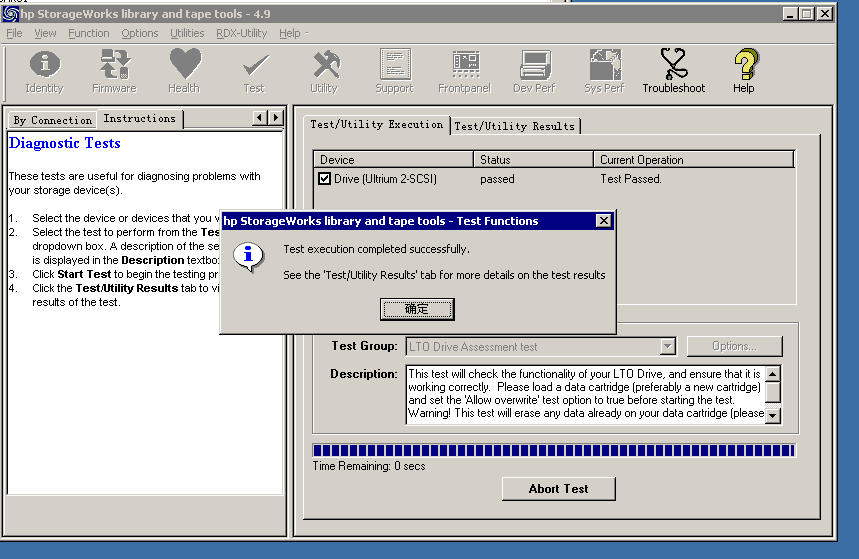Click the 'Test Passed.' operation cell
Screen dimensions: 859x559
tap(631, 179)
